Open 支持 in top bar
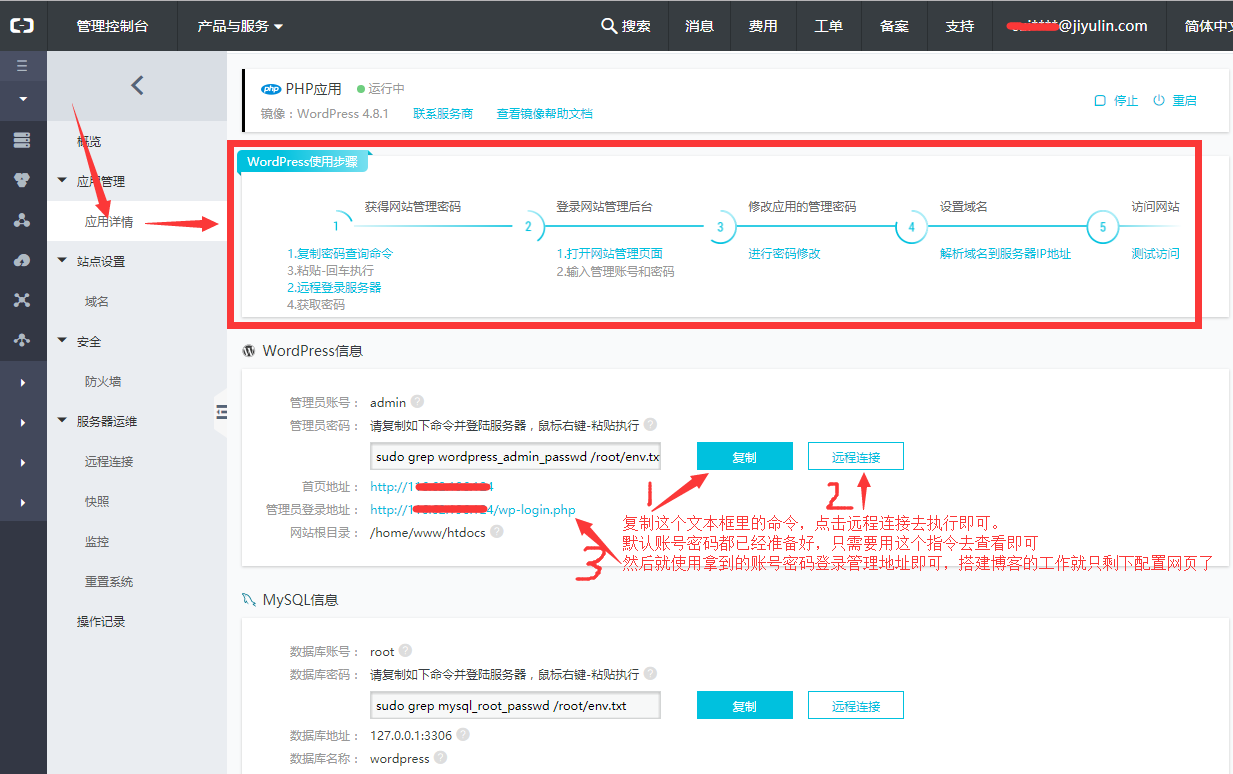 [x=959, y=26]
